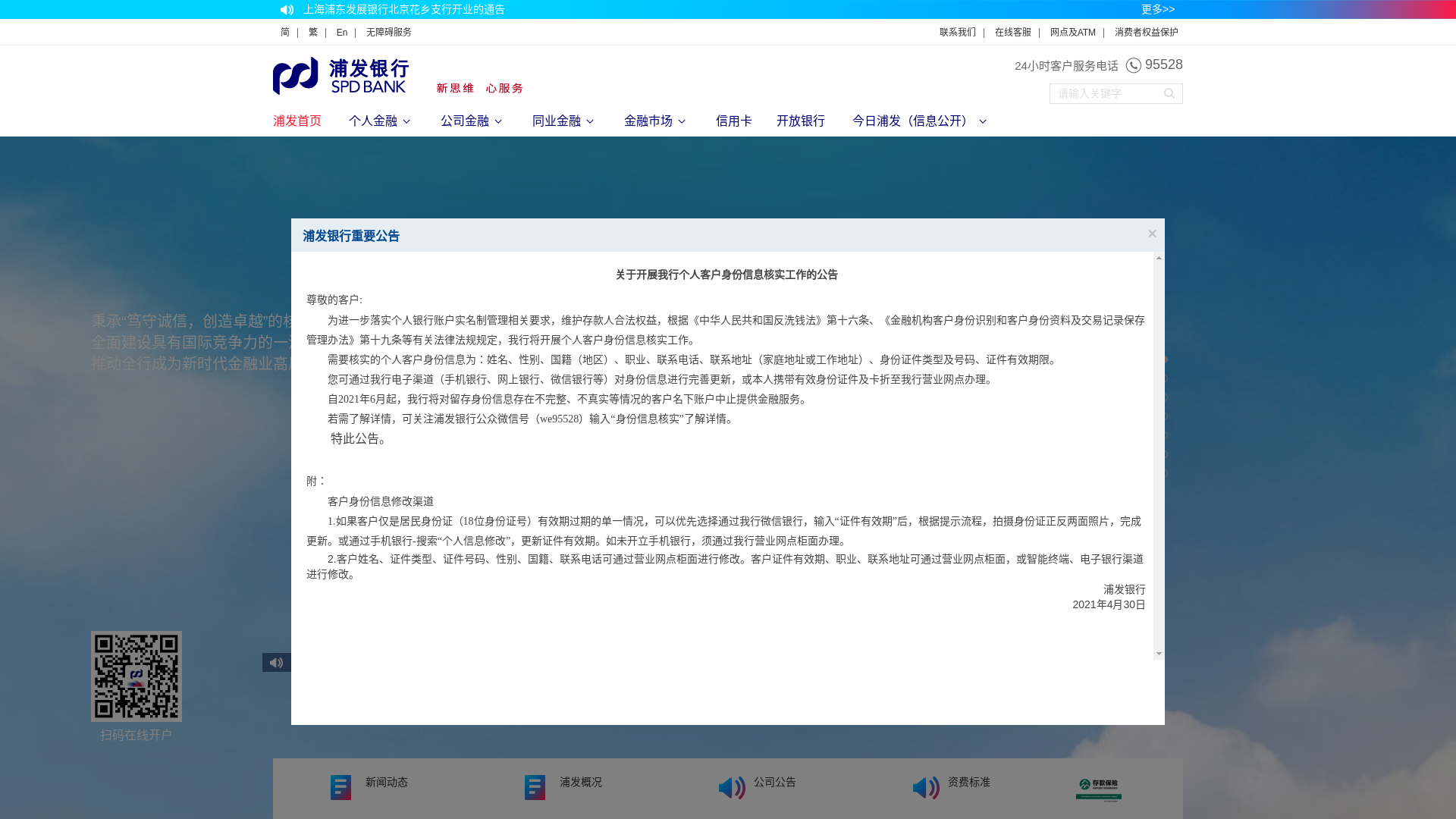Click the SPD Bank logo
Viewport: 1456px width, 819px height.
click(x=340, y=76)
